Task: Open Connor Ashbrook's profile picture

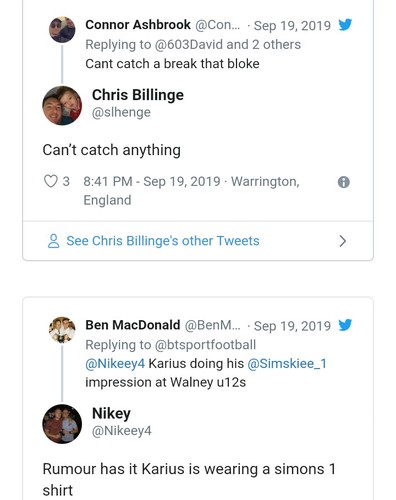Action: click(62, 30)
